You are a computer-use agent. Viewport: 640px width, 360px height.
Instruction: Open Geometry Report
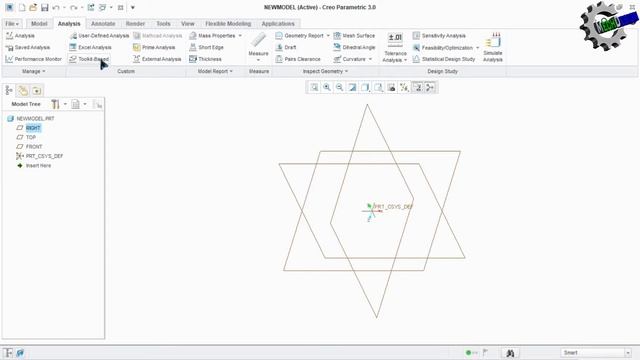300,36
